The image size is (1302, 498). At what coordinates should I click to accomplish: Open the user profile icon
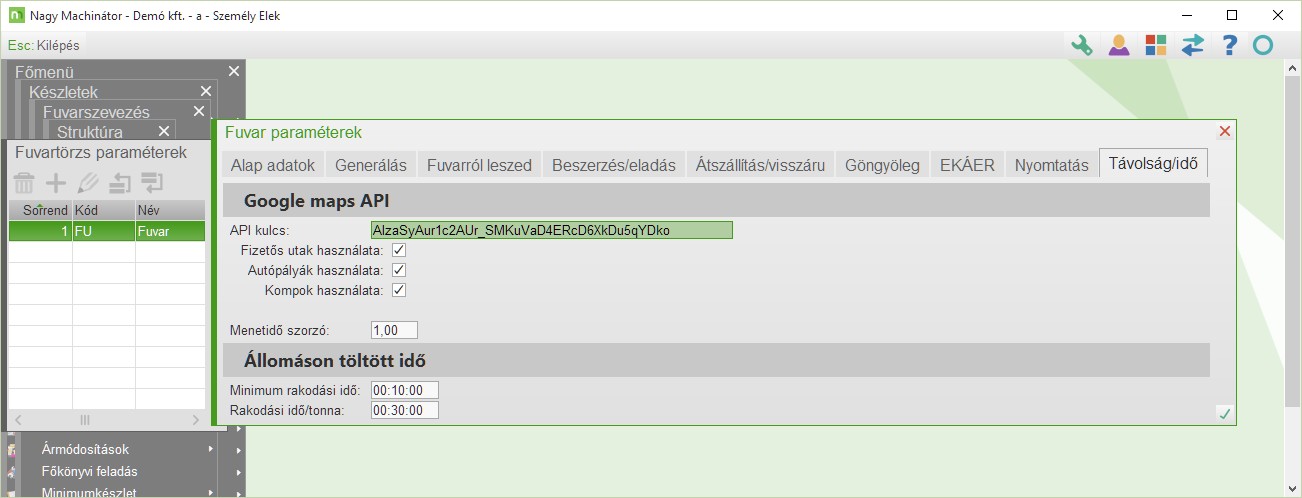[x=1119, y=45]
